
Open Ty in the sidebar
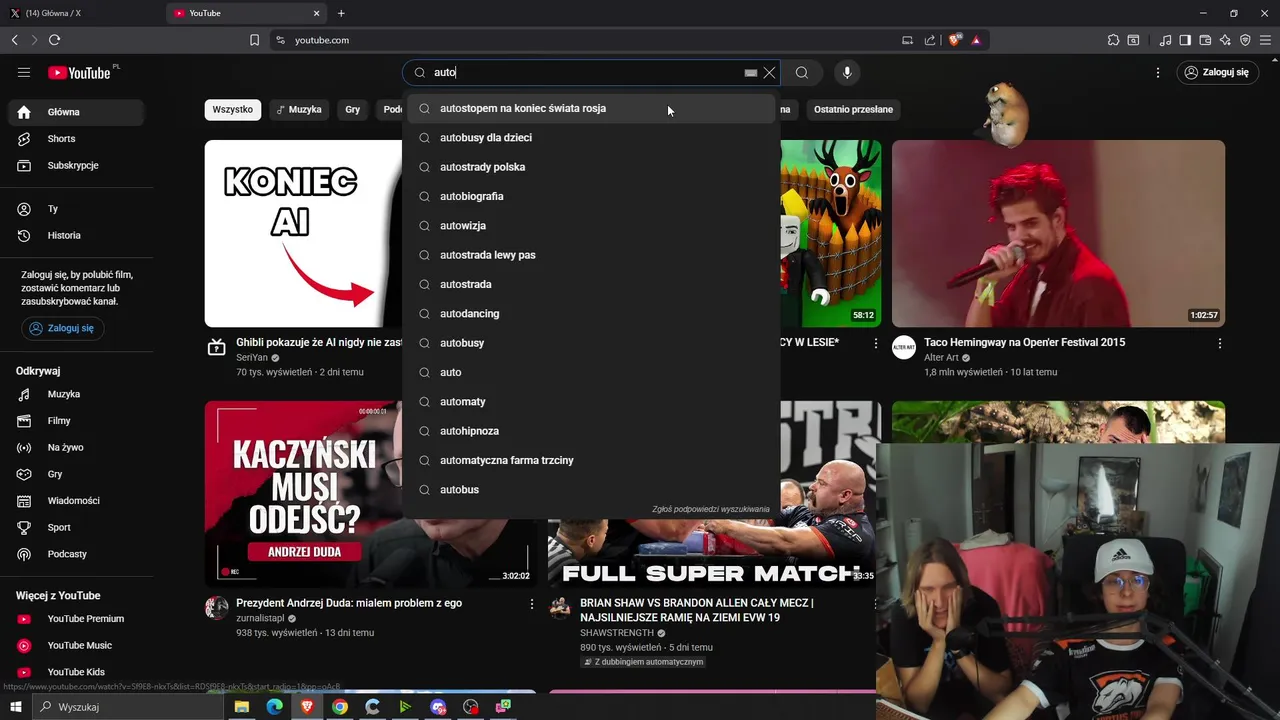(x=76, y=209)
